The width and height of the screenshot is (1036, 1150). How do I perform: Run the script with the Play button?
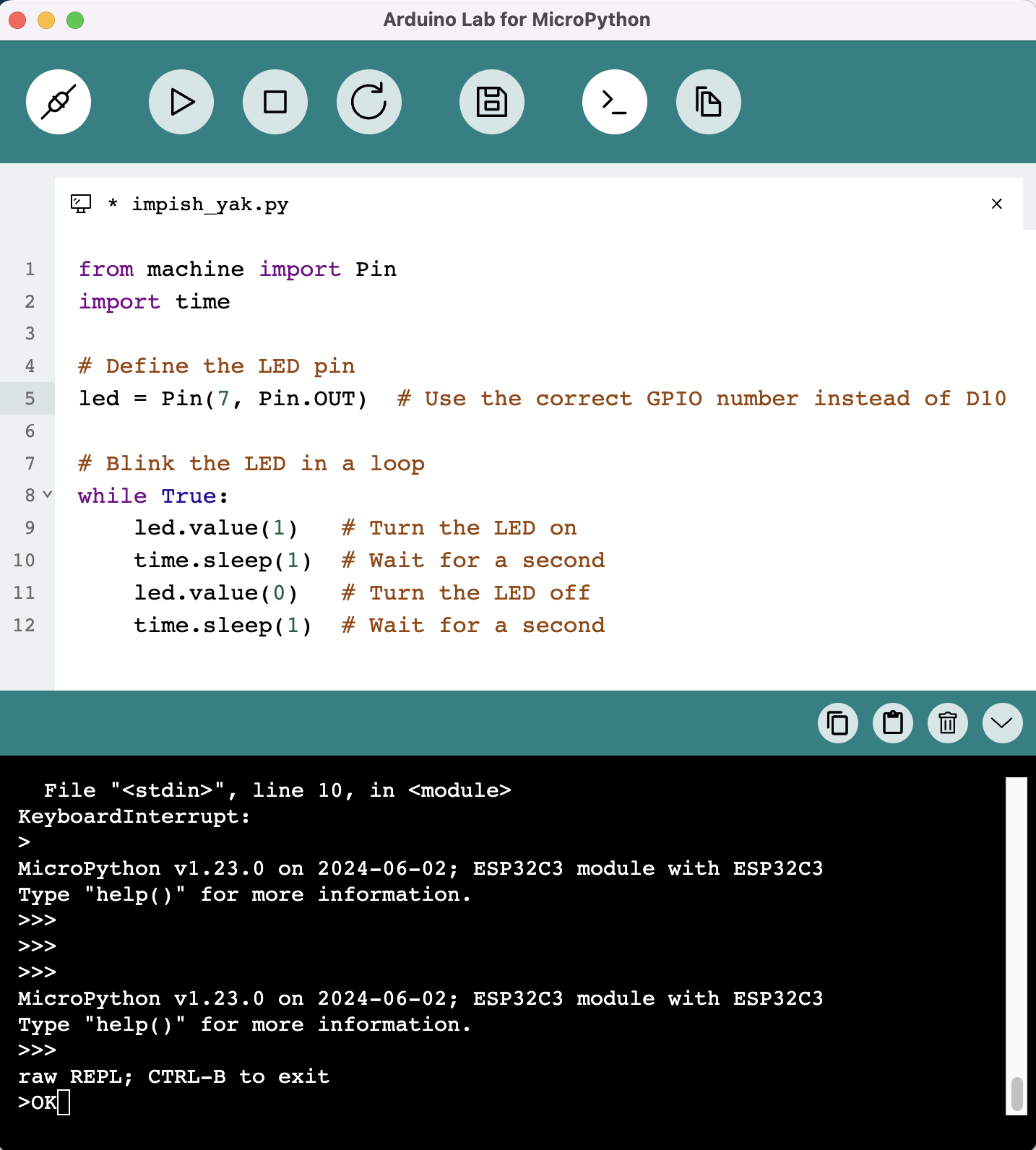tap(181, 102)
